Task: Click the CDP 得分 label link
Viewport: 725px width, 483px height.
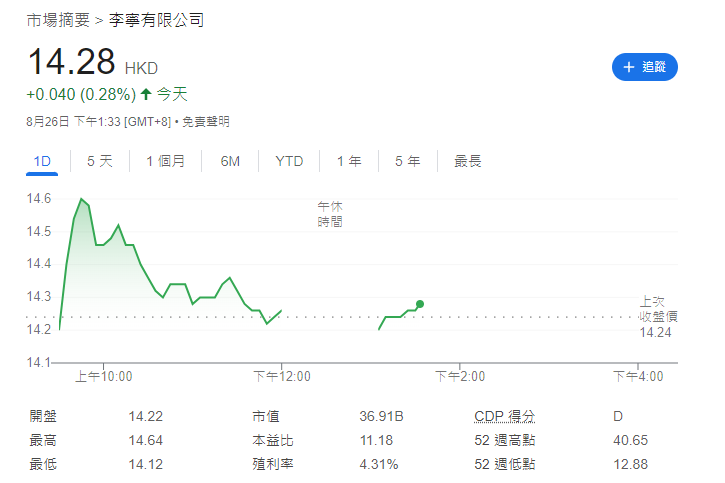Action: tap(504, 416)
